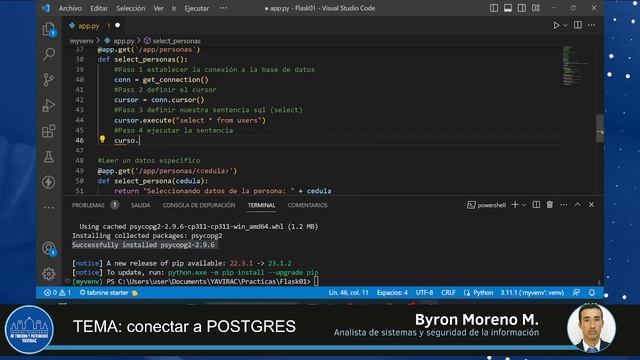Open the Archivo menu
The image size is (640, 360).
(70, 8)
